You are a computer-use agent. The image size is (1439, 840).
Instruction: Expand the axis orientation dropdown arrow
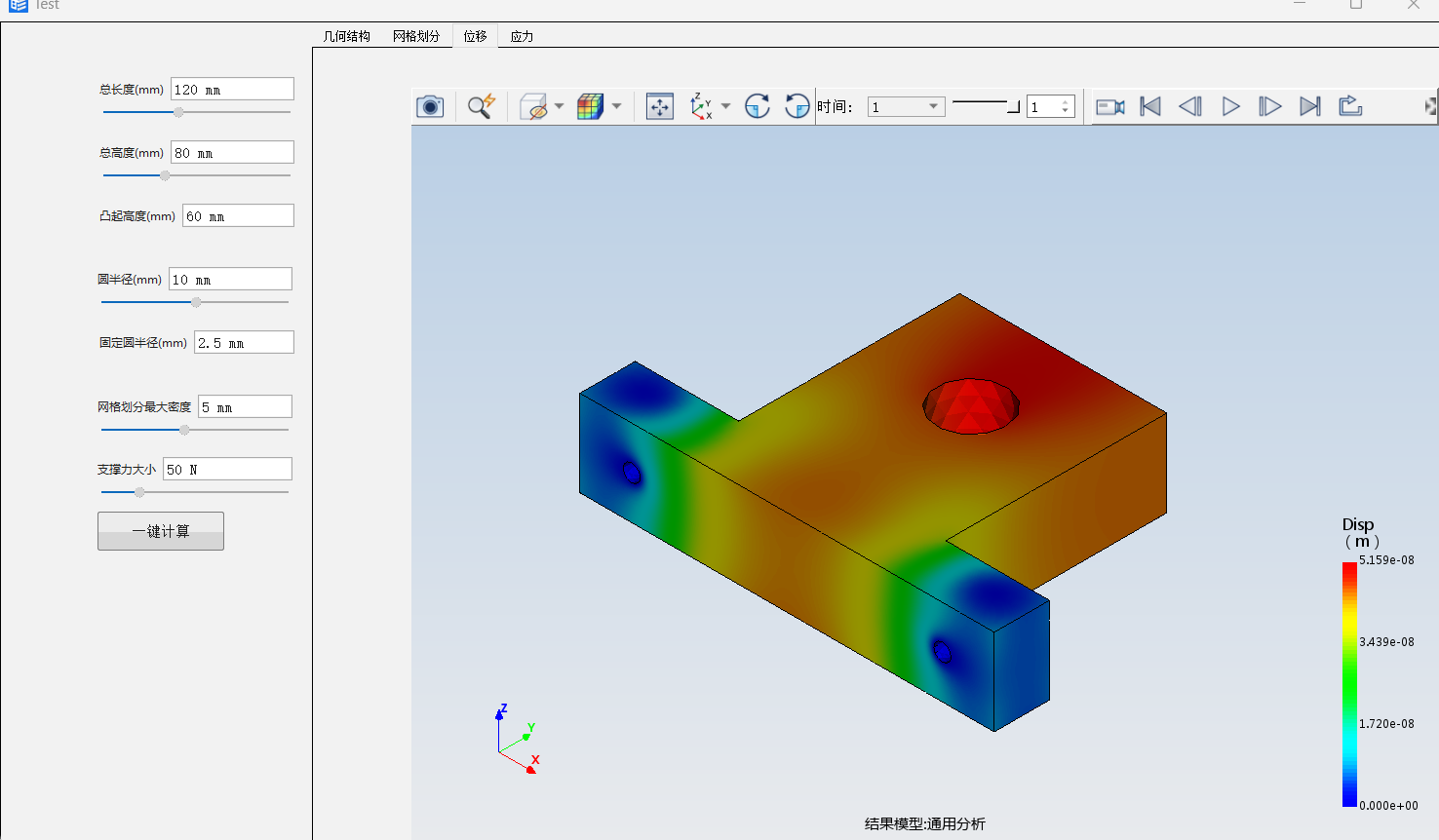(725, 106)
